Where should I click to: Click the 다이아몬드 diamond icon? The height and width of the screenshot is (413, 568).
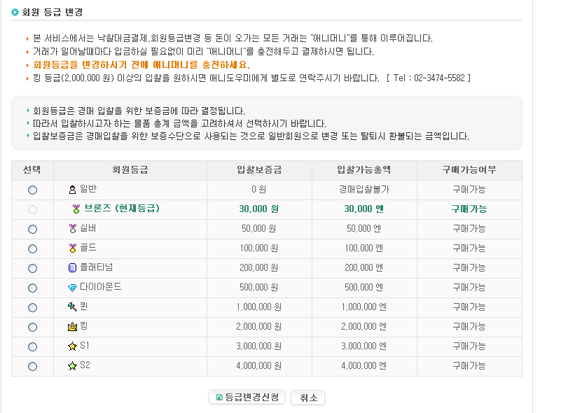(72, 288)
